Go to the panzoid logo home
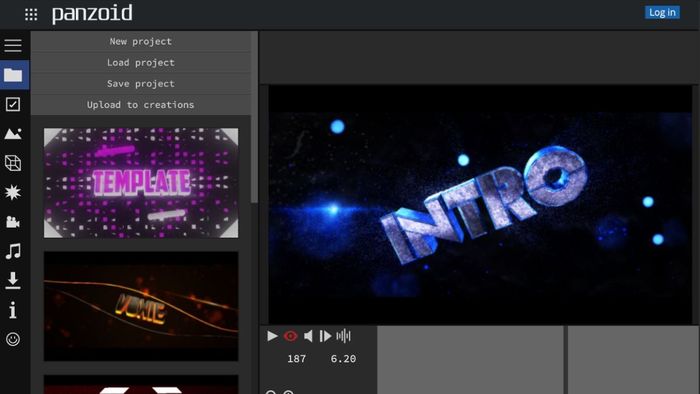 click(x=92, y=14)
